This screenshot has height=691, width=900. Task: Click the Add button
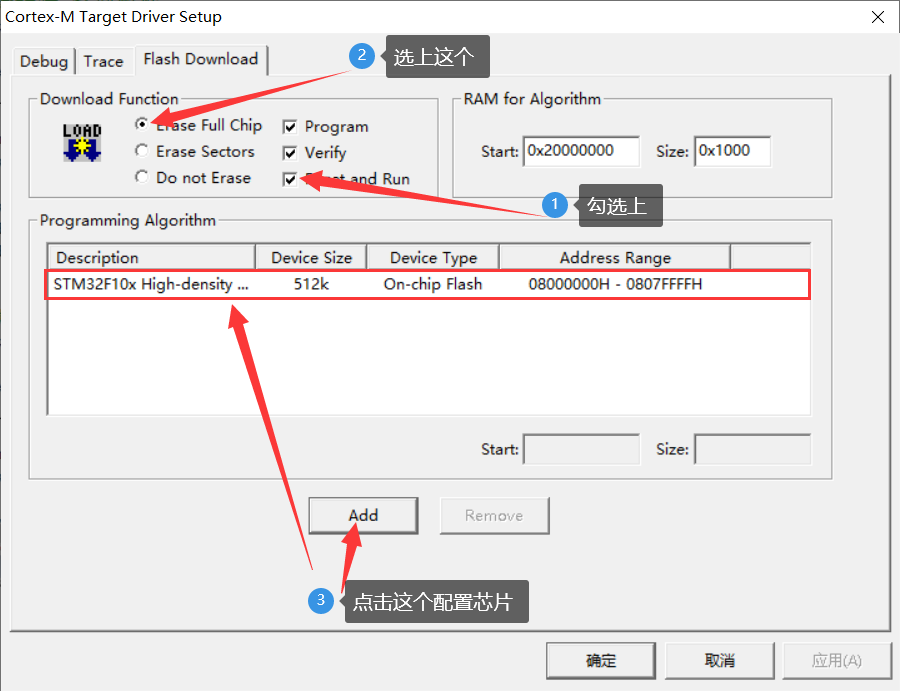click(x=362, y=515)
